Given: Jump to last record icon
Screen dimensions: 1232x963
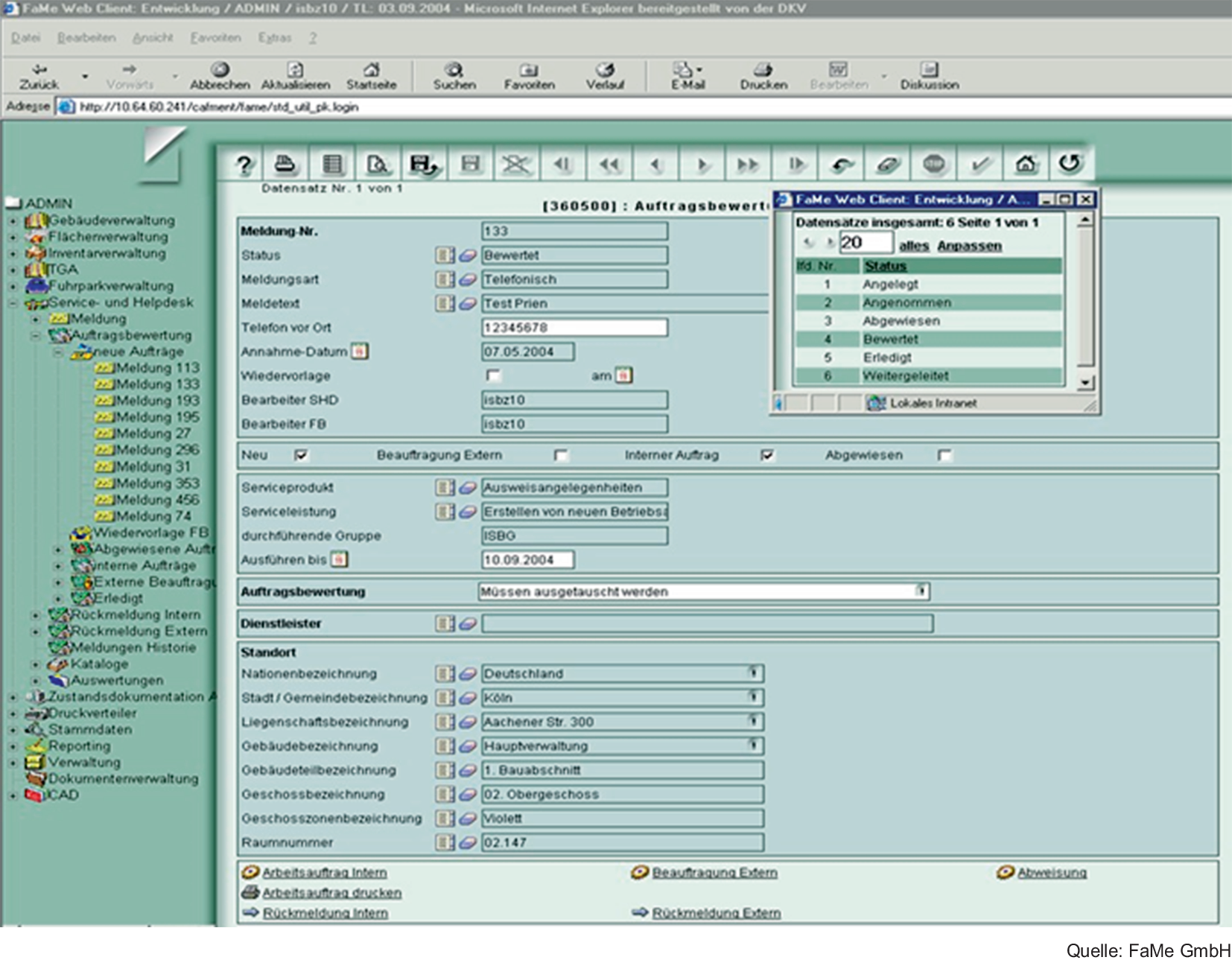Looking at the screenshot, I should [x=796, y=164].
